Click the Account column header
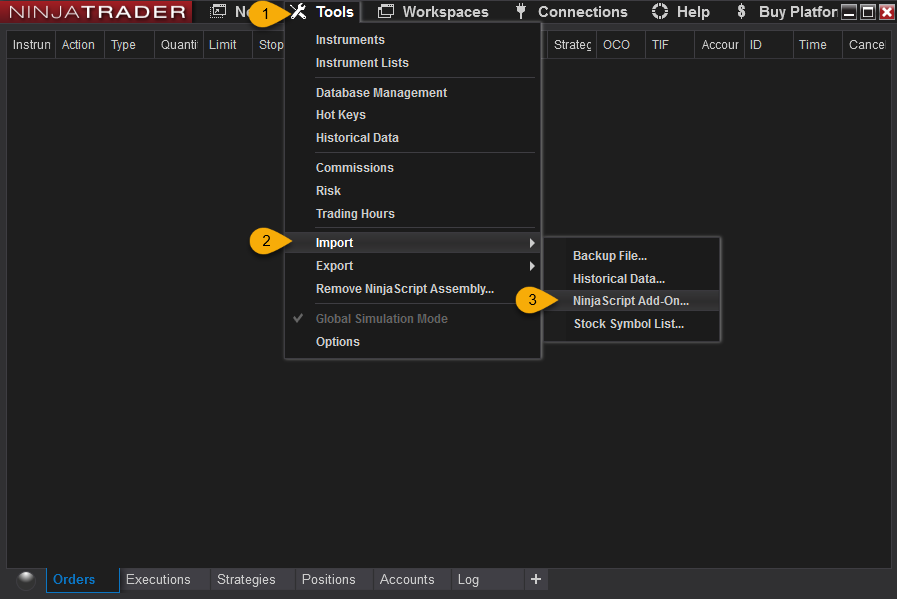This screenshot has height=599, width=897. (720, 45)
